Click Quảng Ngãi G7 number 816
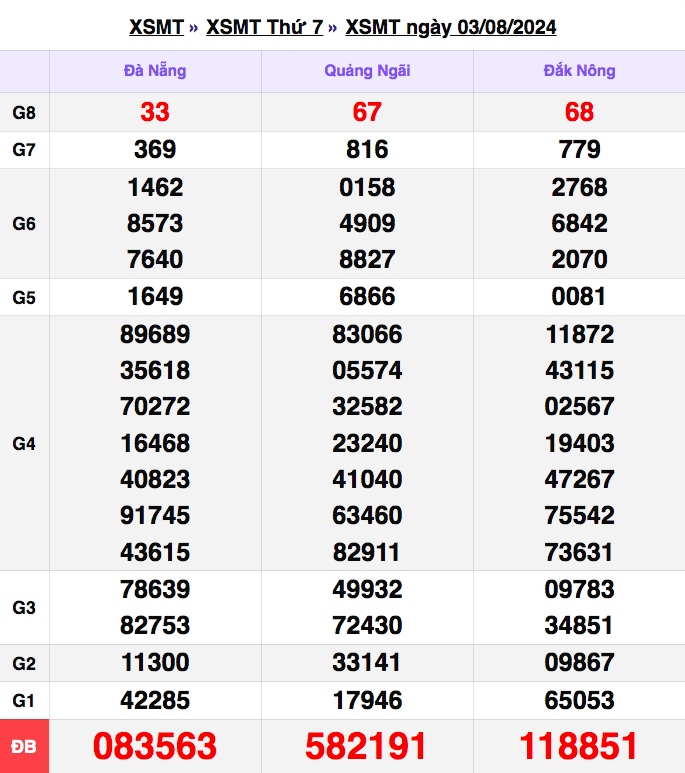 (367, 150)
